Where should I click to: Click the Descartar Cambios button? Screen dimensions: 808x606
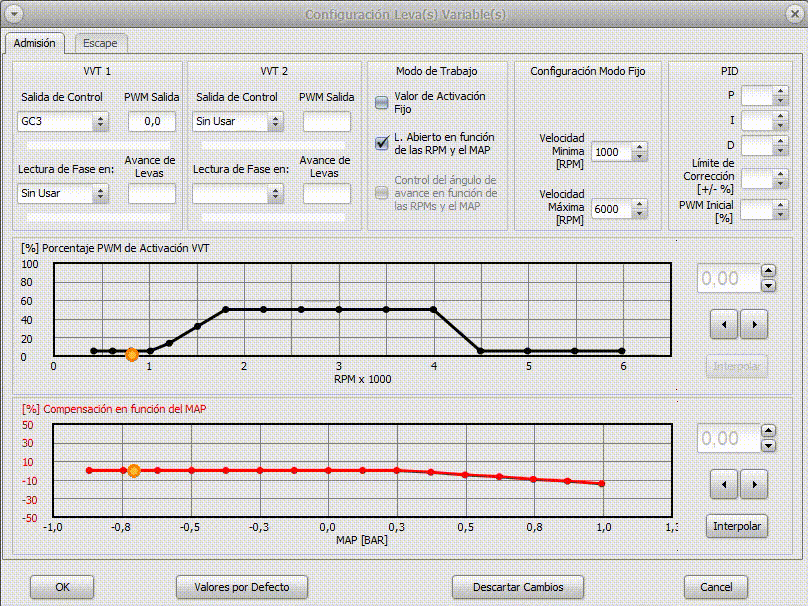[x=518, y=587]
